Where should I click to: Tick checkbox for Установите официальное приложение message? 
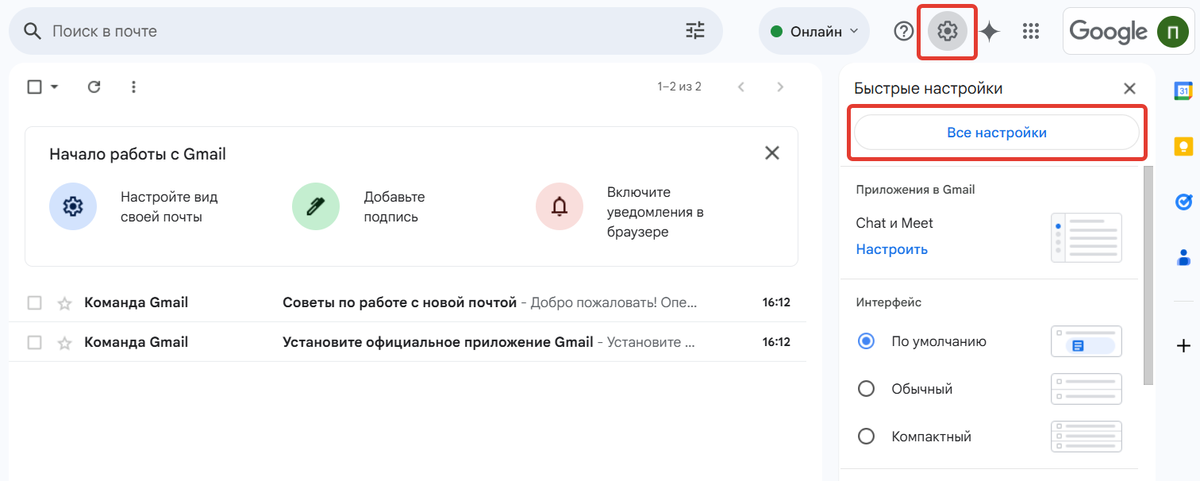(34, 342)
